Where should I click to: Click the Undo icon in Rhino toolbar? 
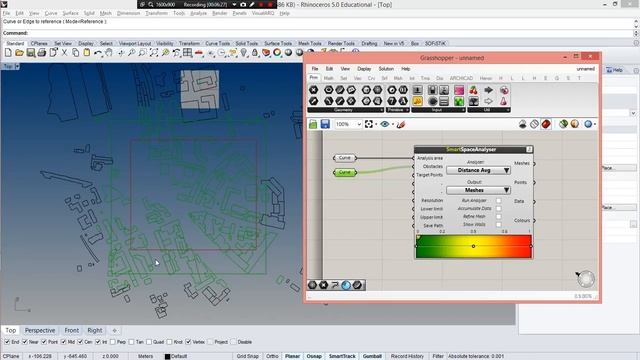[x=98, y=53]
